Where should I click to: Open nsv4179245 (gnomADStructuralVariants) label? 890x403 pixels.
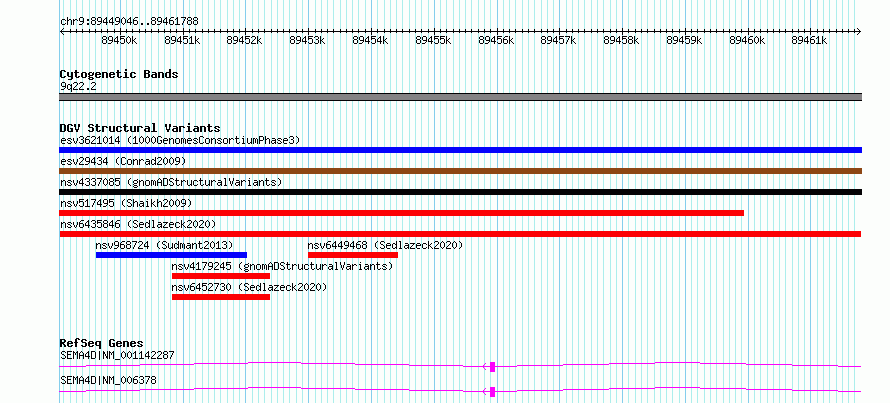click(x=282, y=266)
